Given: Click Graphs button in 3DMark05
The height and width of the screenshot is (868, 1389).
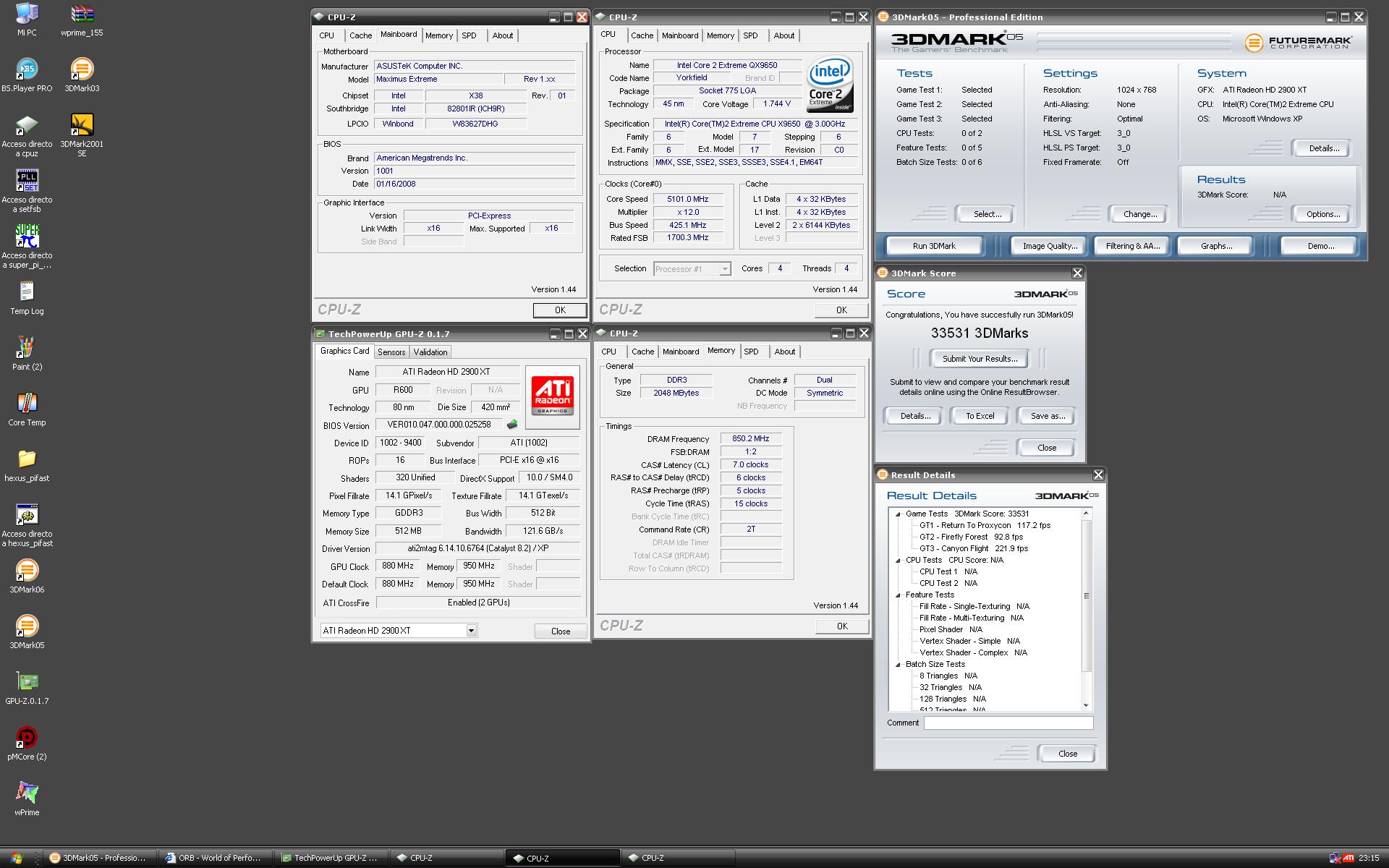Looking at the screenshot, I should (1216, 246).
